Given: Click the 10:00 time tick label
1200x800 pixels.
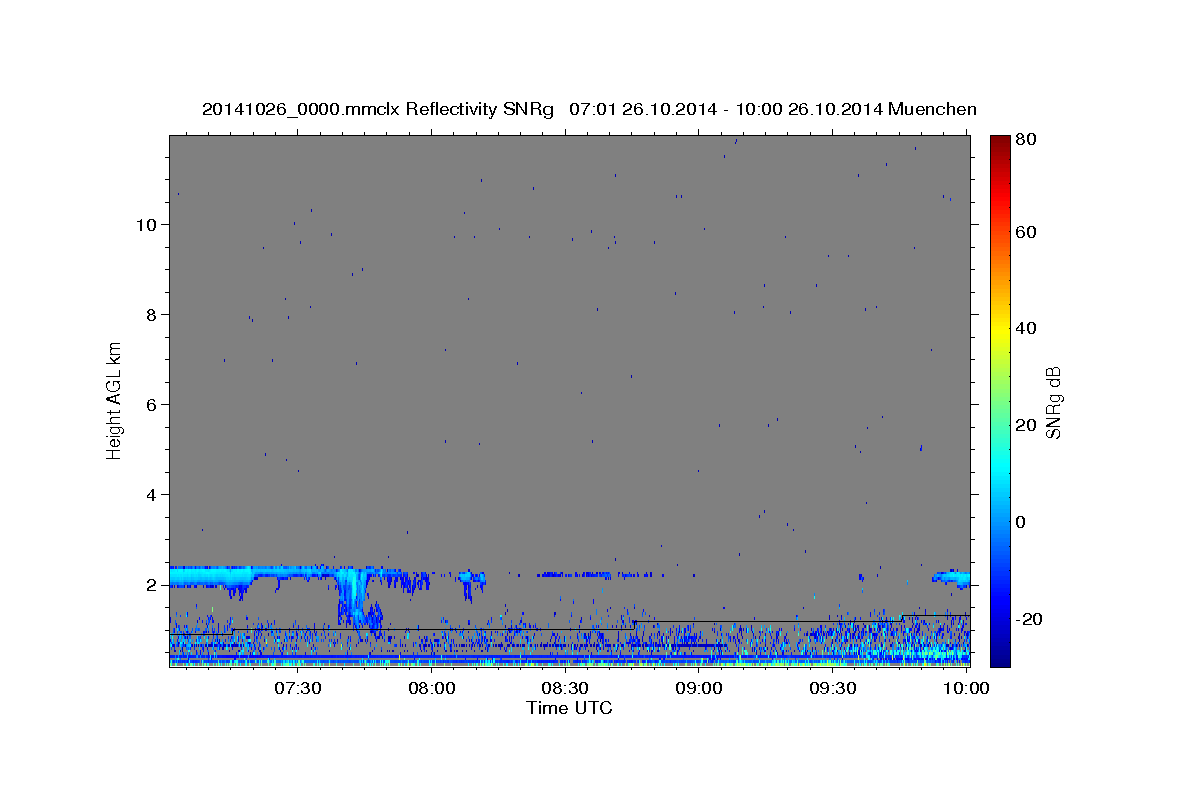Looking at the screenshot, I should click(966, 688).
